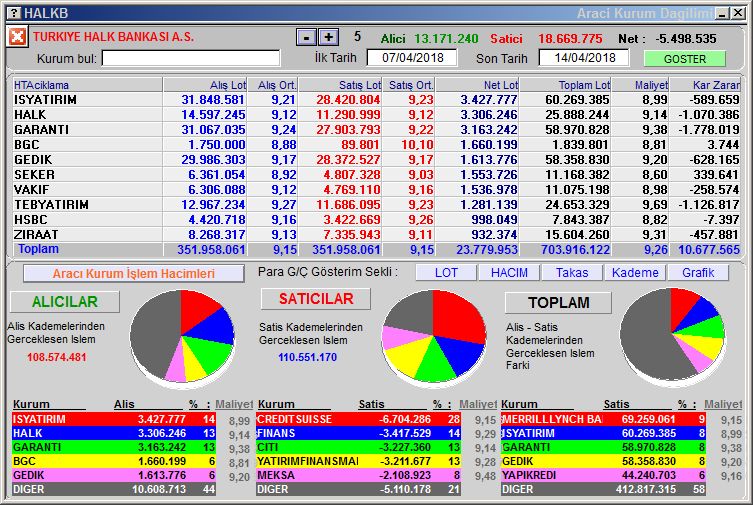The width and height of the screenshot is (753, 505).
Task: Click the TOPLAM button
Action: click(x=558, y=302)
